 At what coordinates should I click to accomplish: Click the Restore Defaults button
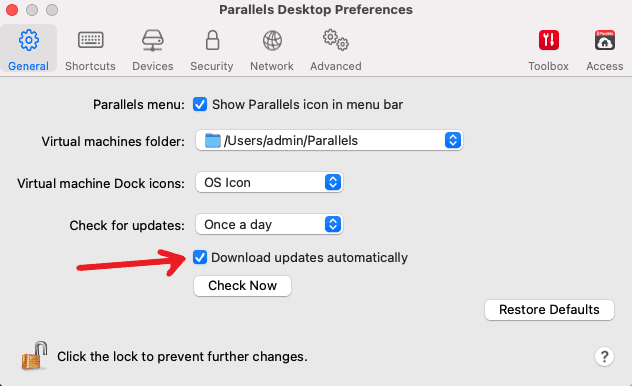(549, 309)
